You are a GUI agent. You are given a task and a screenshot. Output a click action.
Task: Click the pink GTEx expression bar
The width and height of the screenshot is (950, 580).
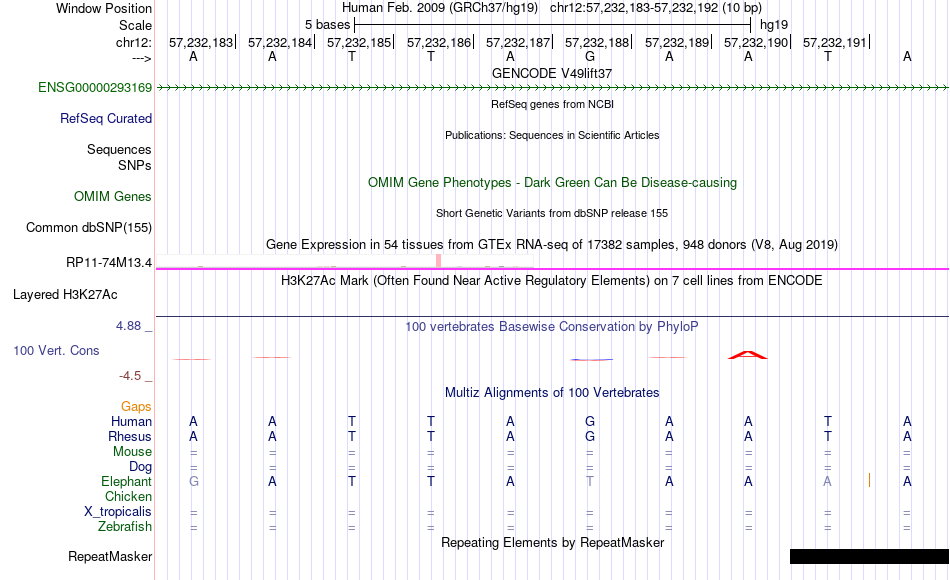[x=439, y=261]
